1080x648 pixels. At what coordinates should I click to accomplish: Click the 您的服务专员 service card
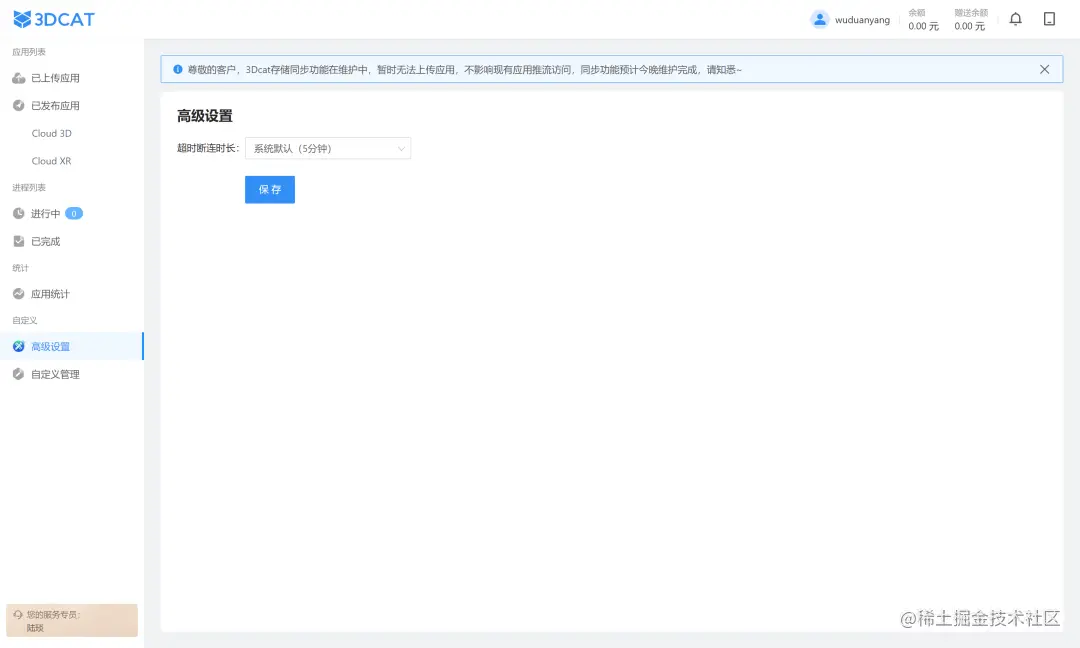(72, 620)
